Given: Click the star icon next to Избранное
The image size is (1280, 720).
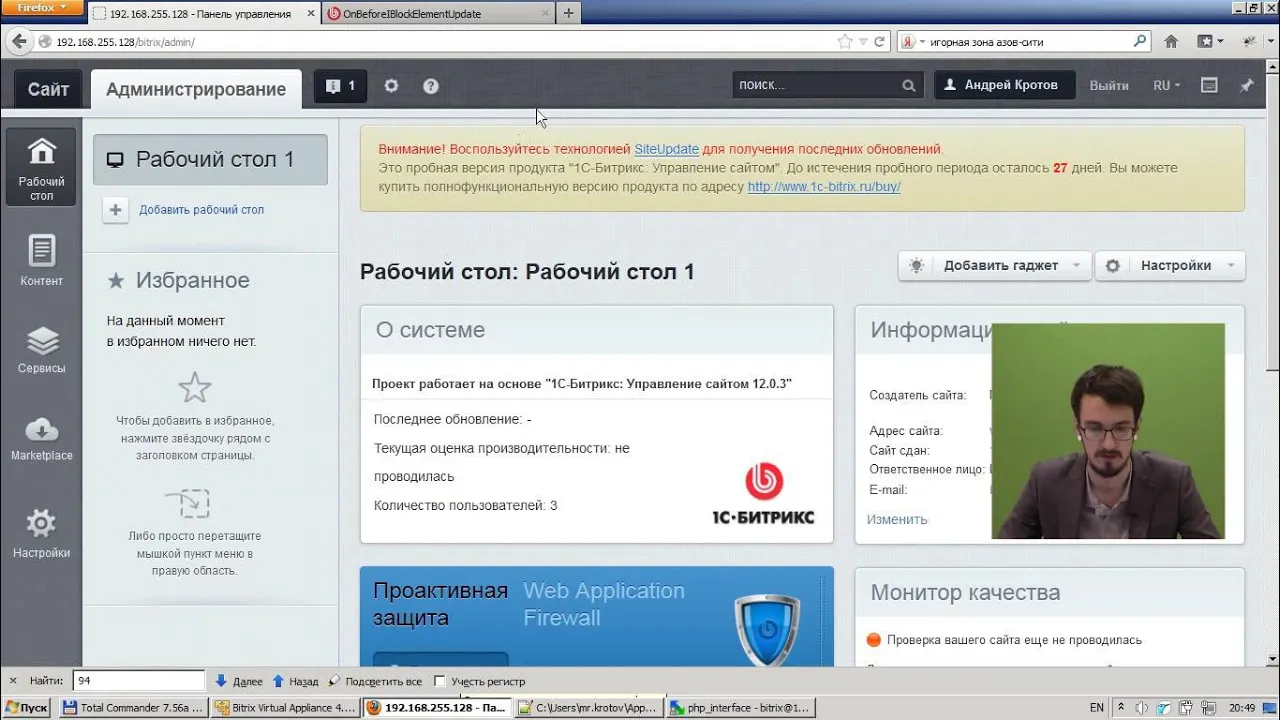Looking at the screenshot, I should click(x=116, y=281).
